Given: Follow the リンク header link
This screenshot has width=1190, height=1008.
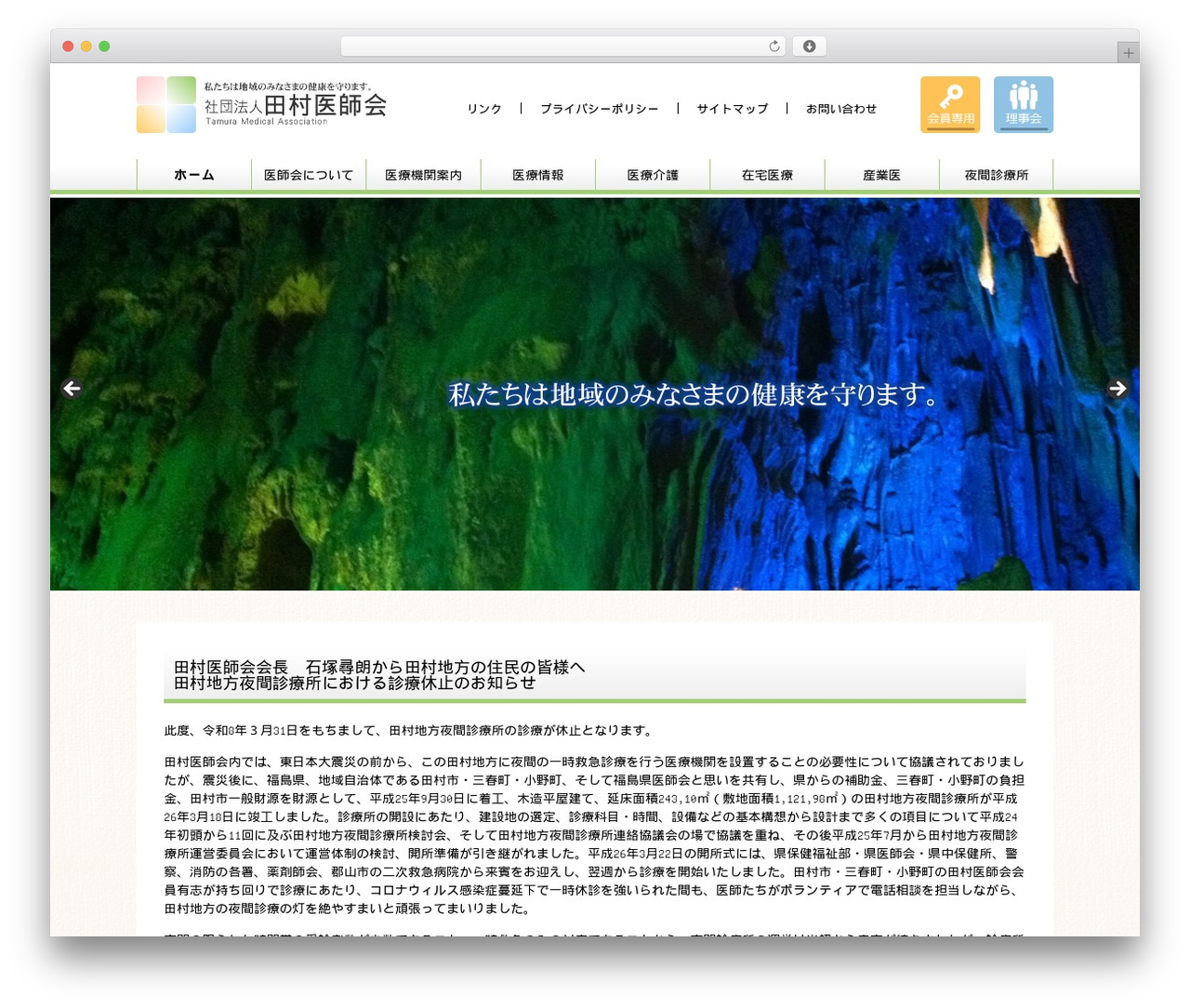Looking at the screenshot, I should pyautogui.click(x=484, y=109).
